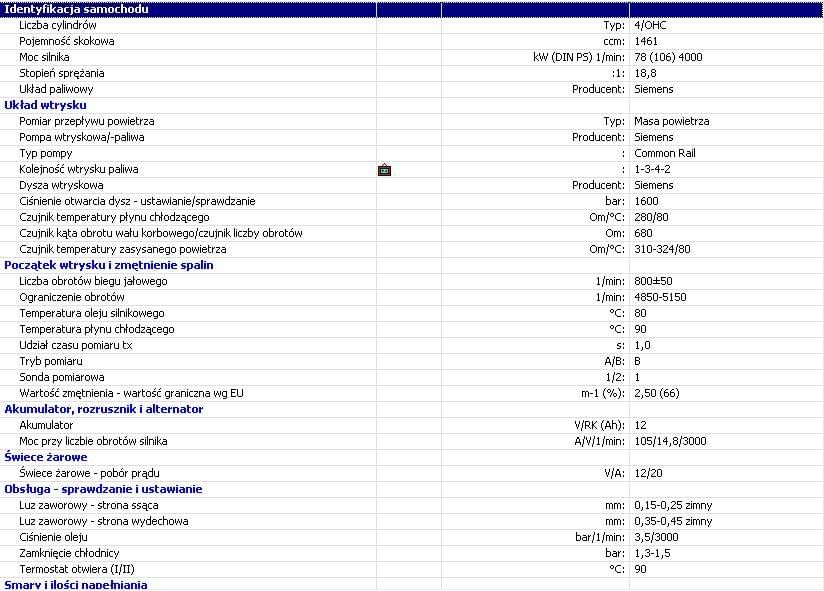Select Ciśnienie otwarcia dysz row
This screenshot has height=591, width=824.
click(412, 201)
